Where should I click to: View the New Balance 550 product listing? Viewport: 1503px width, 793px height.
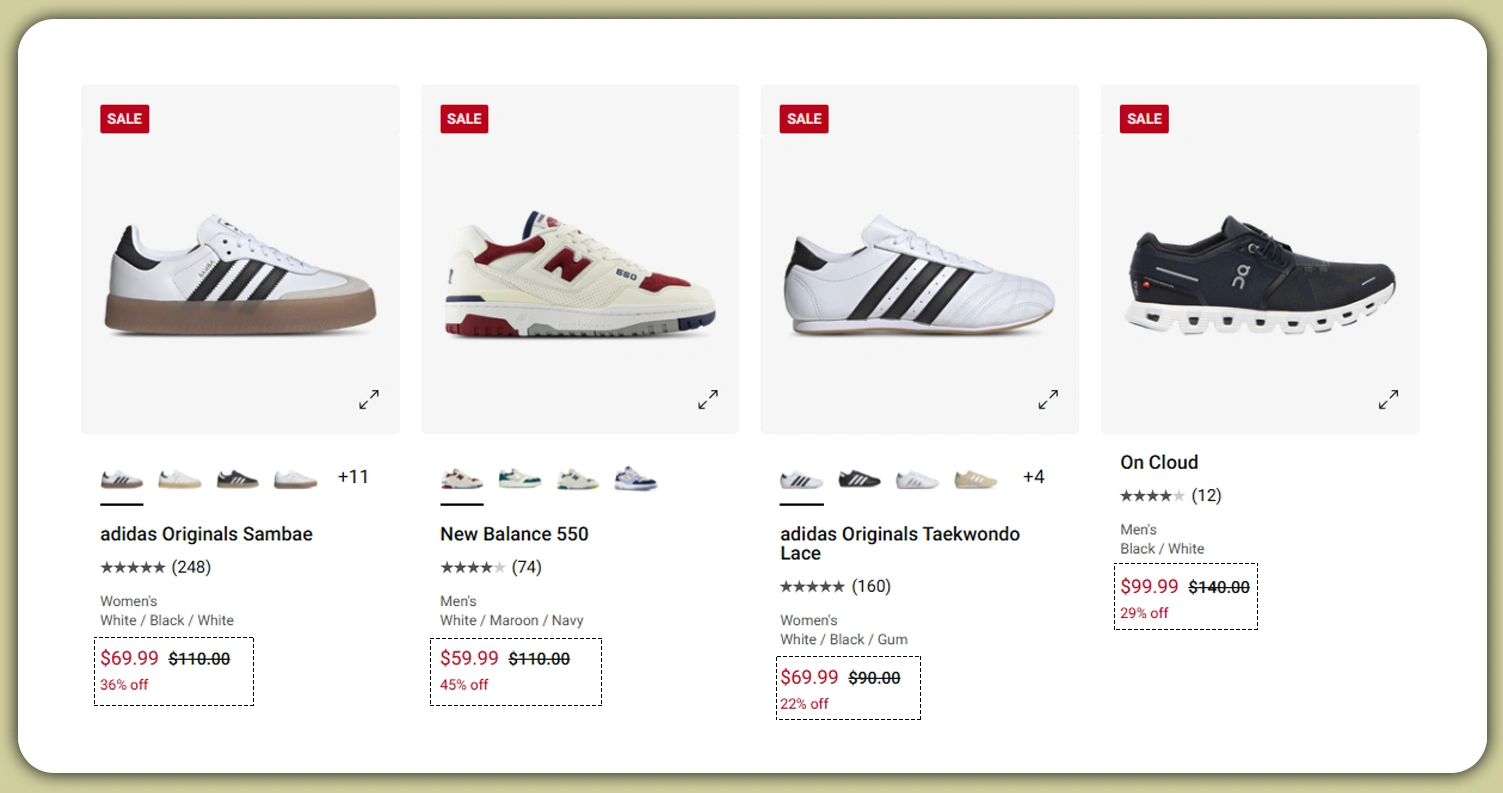tap(514, 533)
